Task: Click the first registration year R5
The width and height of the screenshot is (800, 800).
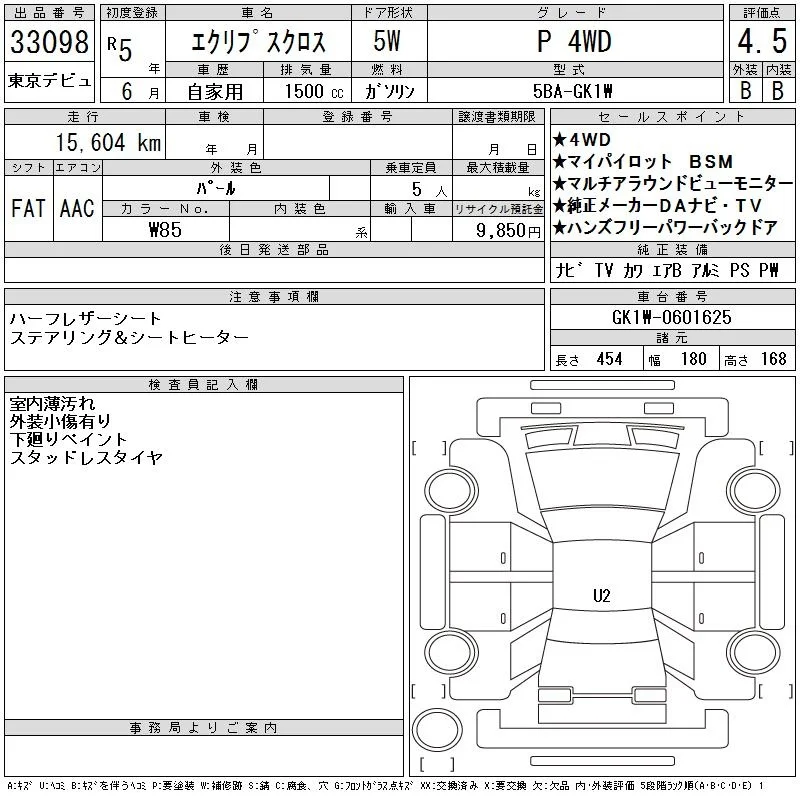Action: click(x=120, y=49)
